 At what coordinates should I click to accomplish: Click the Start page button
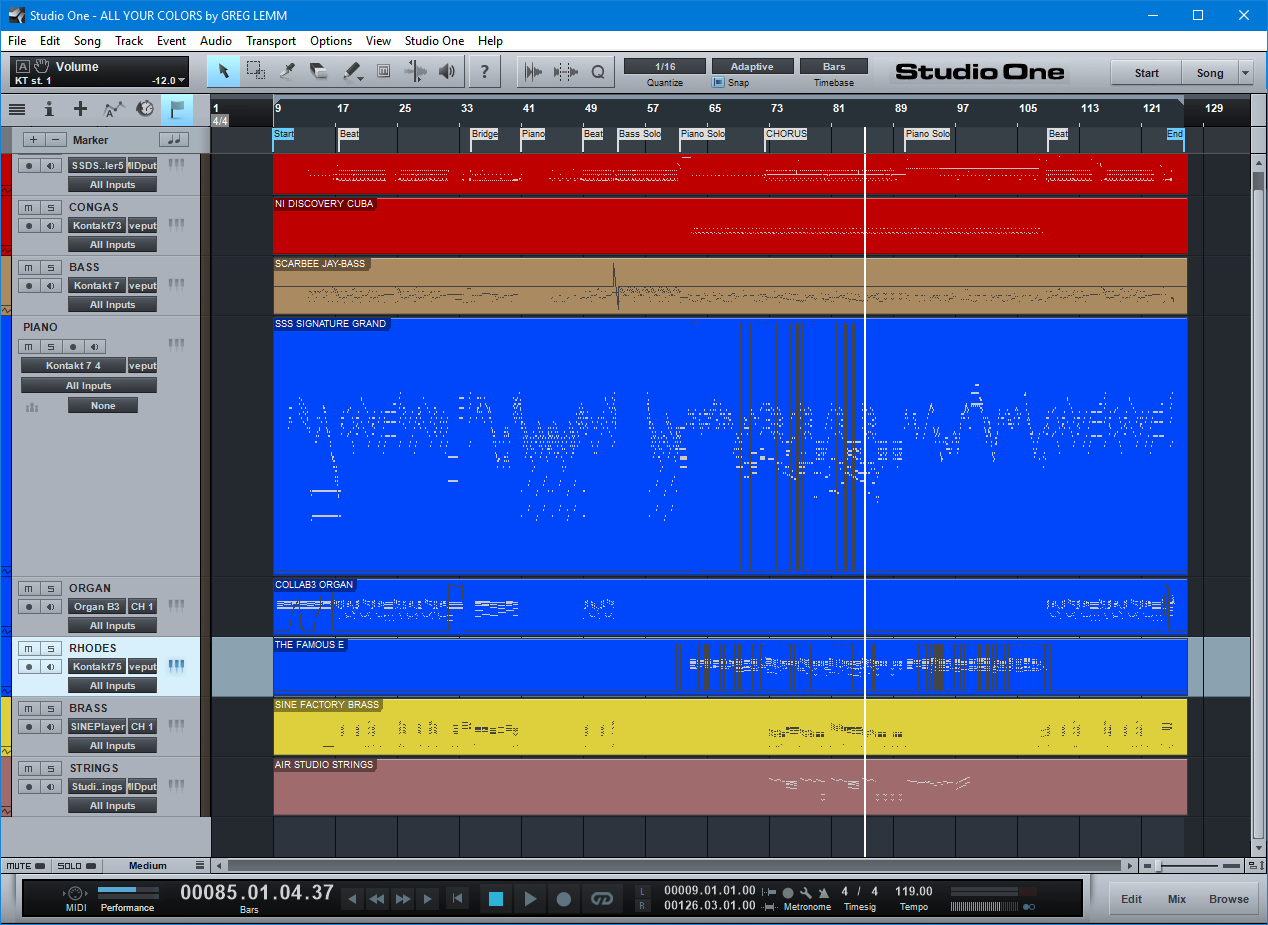[1146, 73]
